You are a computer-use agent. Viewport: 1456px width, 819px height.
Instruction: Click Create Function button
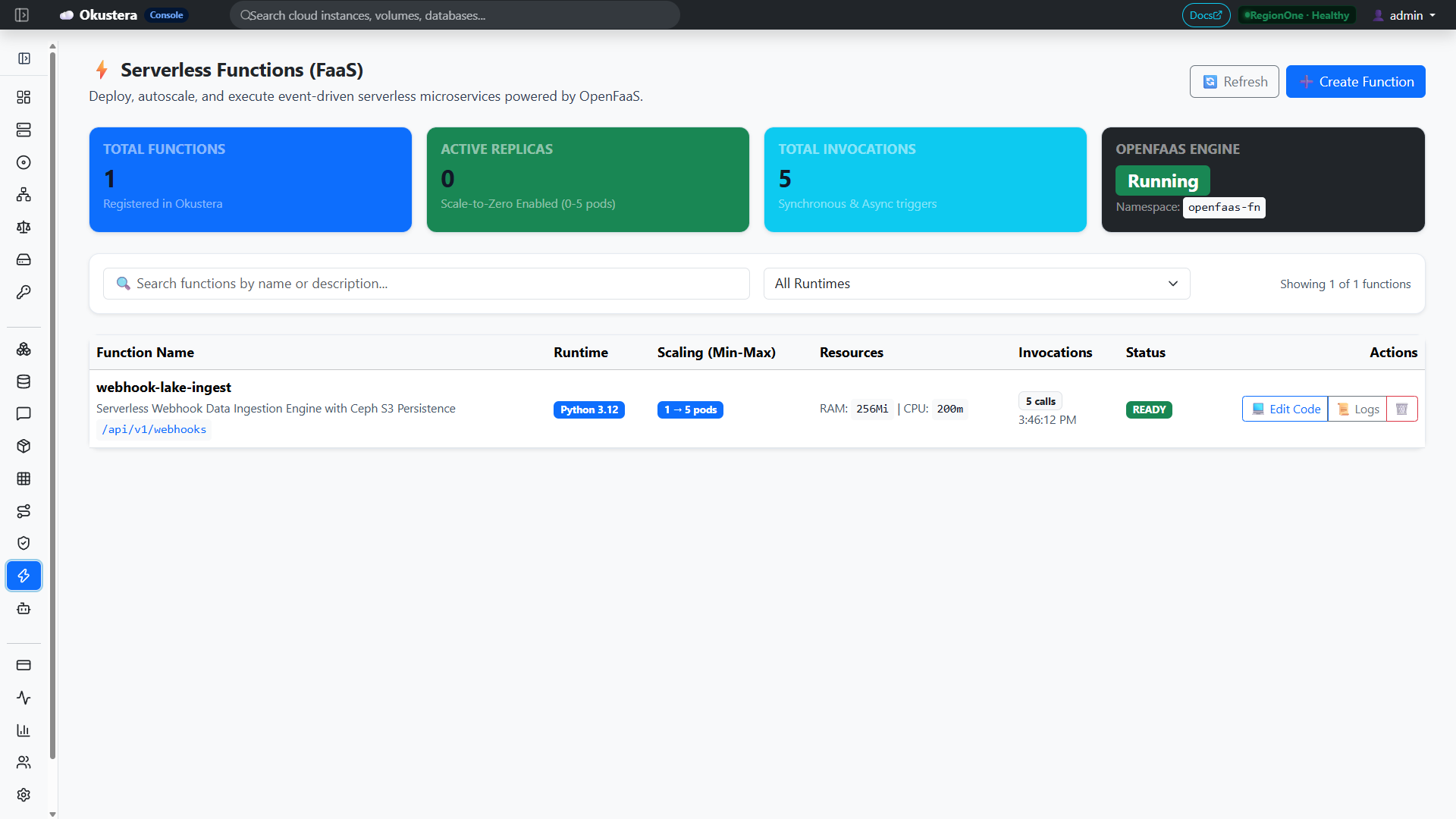pos(1356,82)
